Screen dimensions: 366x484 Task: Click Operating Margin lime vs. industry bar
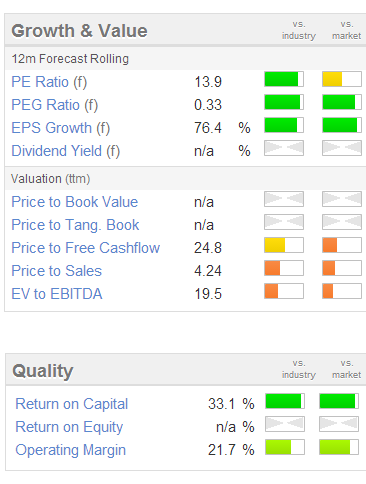[285, 447]
